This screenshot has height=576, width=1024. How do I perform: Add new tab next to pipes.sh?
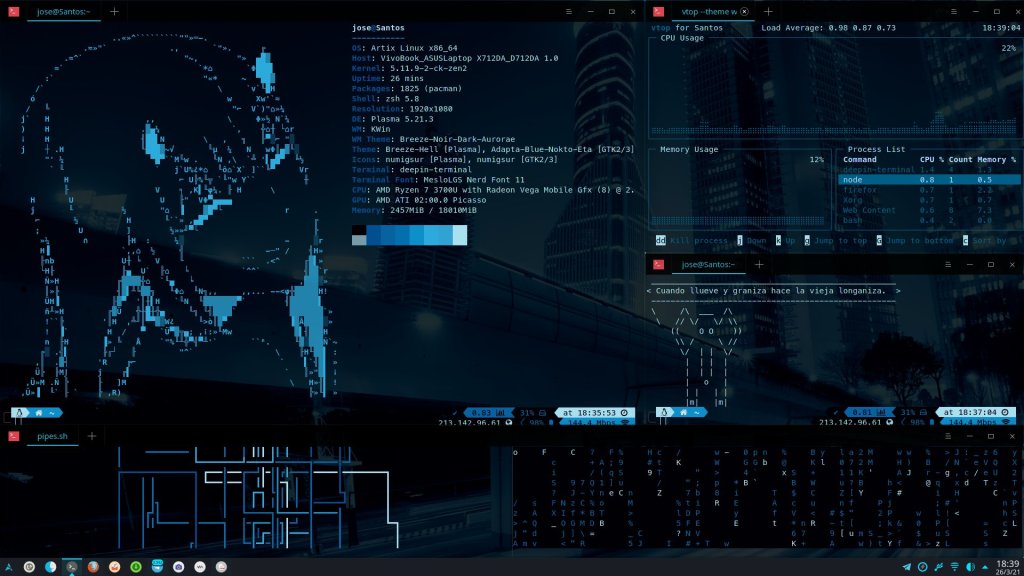pos(92,436)
